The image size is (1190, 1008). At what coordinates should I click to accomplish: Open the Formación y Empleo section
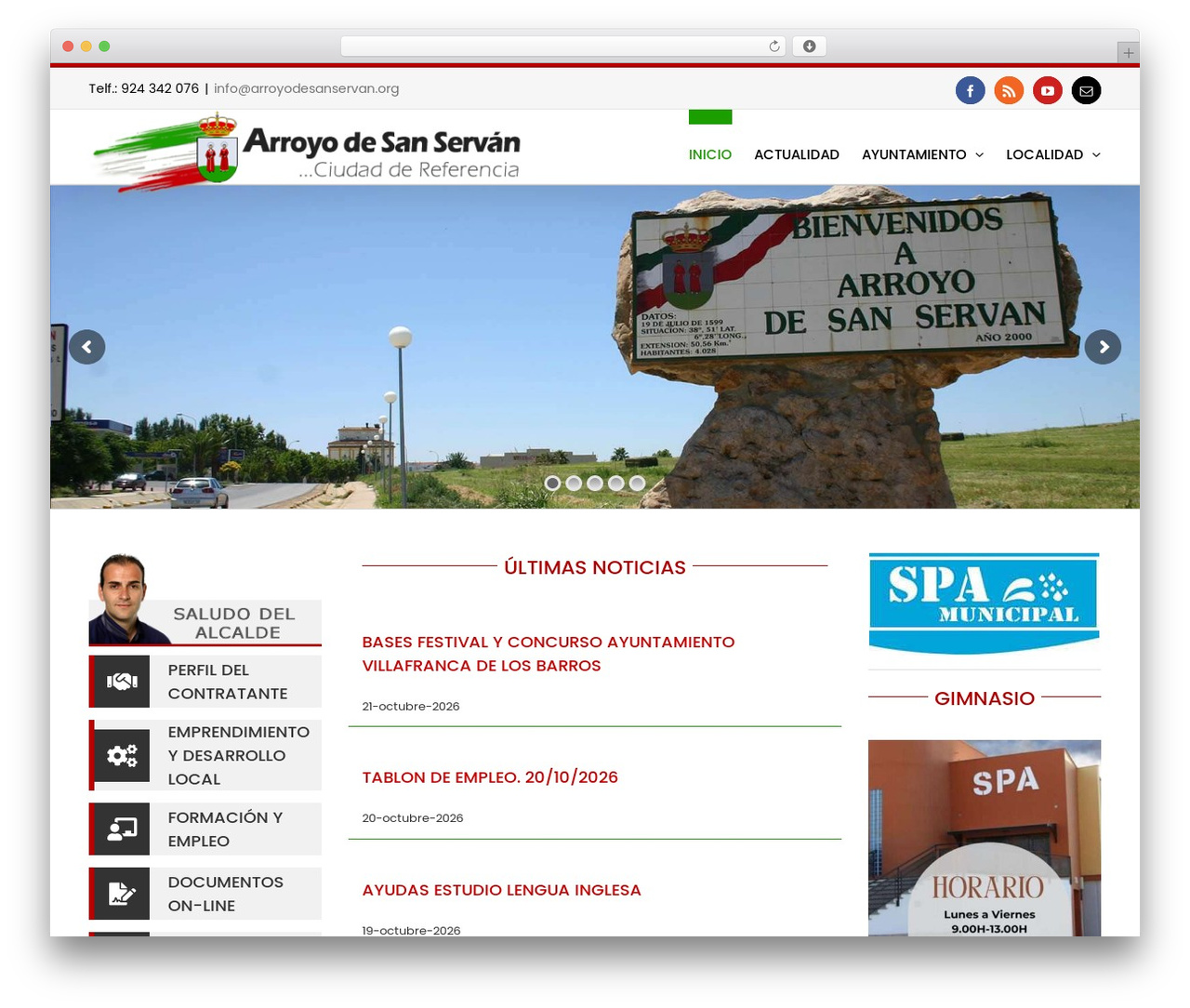tap(226, 829)
